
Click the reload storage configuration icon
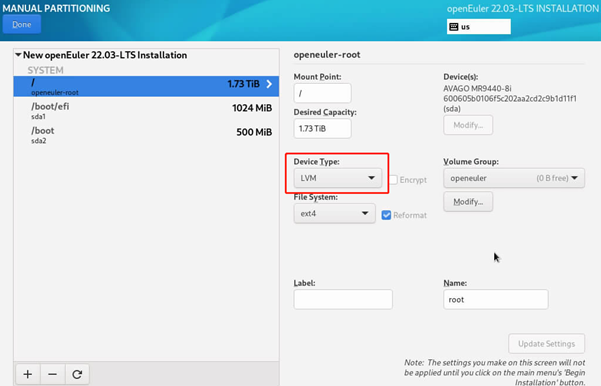point(77,374)
